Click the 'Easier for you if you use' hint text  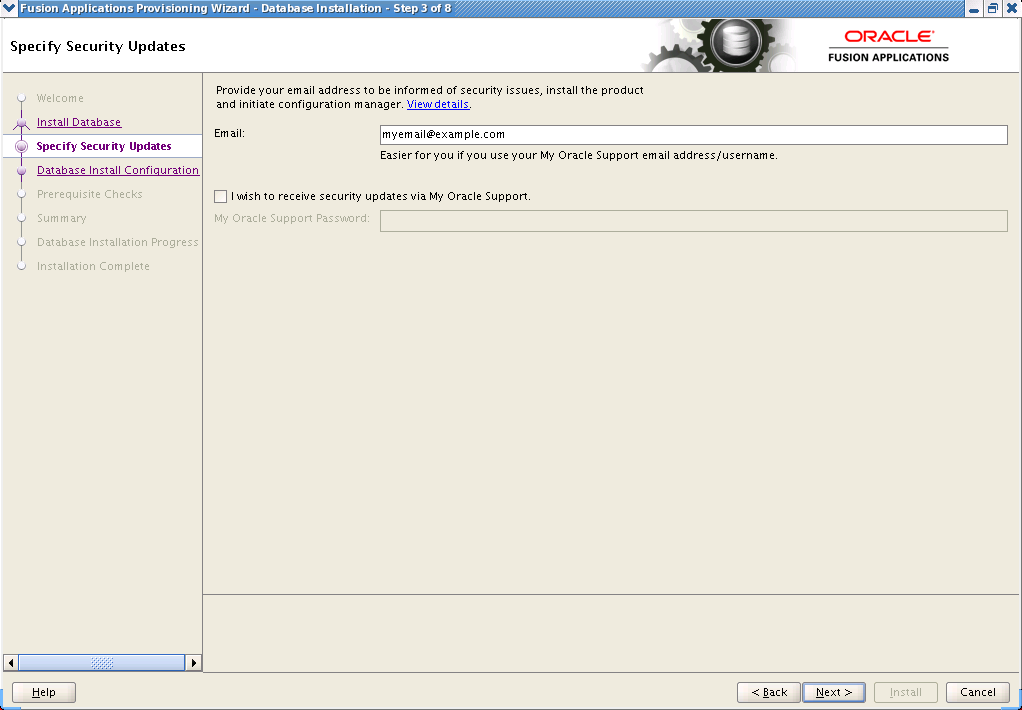pos(579,156)
